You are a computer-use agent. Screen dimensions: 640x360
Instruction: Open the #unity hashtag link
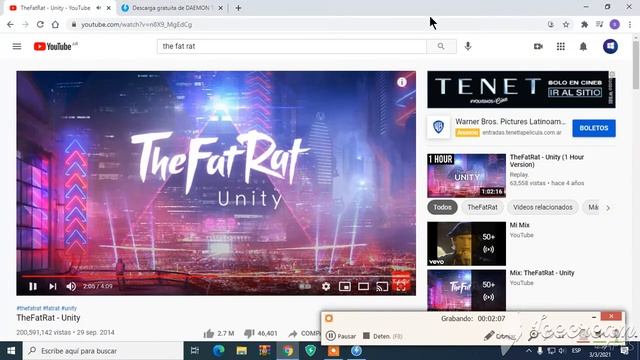[69, 308]
